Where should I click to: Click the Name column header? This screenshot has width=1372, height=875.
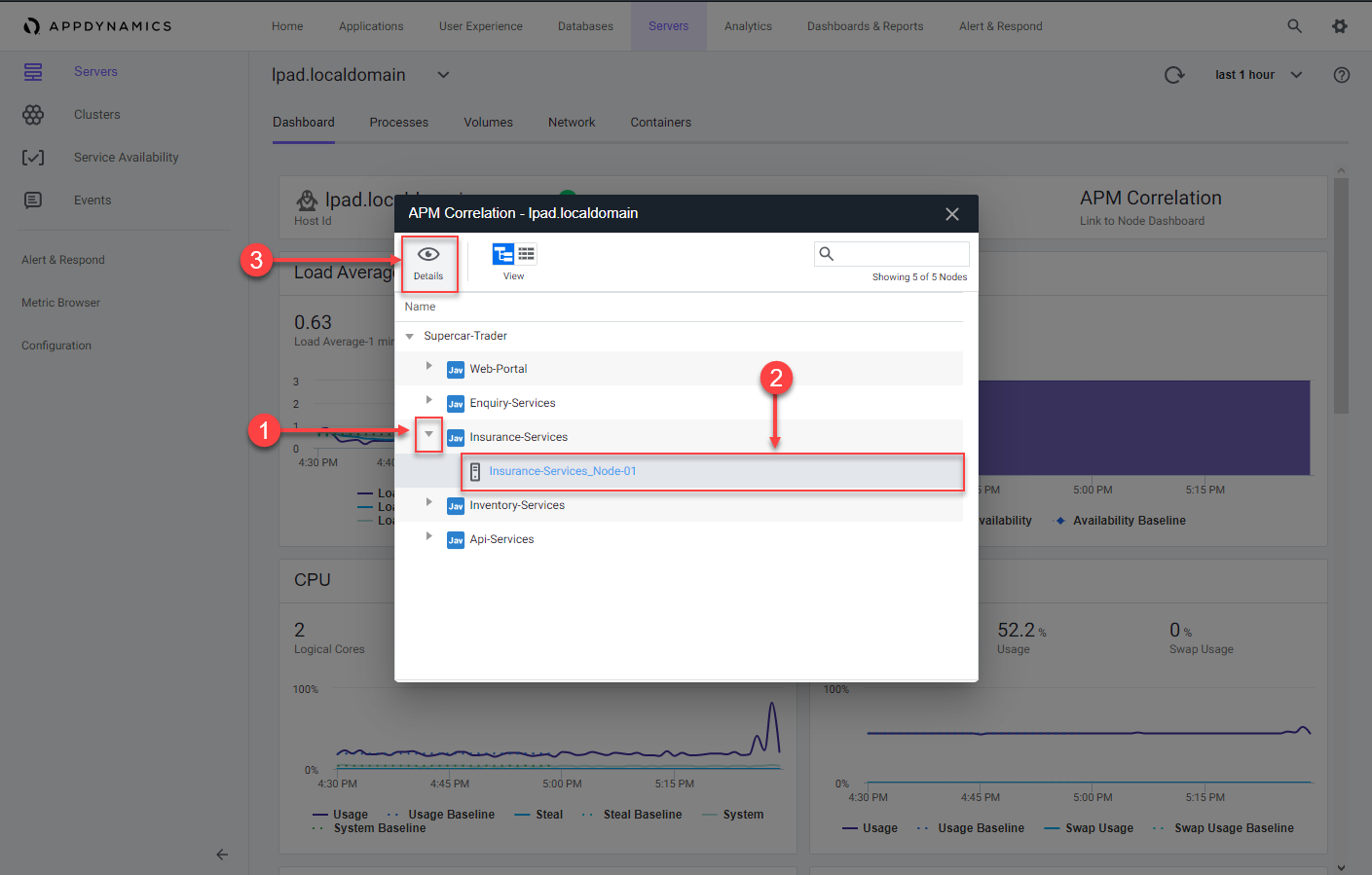click(x=420, y=307)
